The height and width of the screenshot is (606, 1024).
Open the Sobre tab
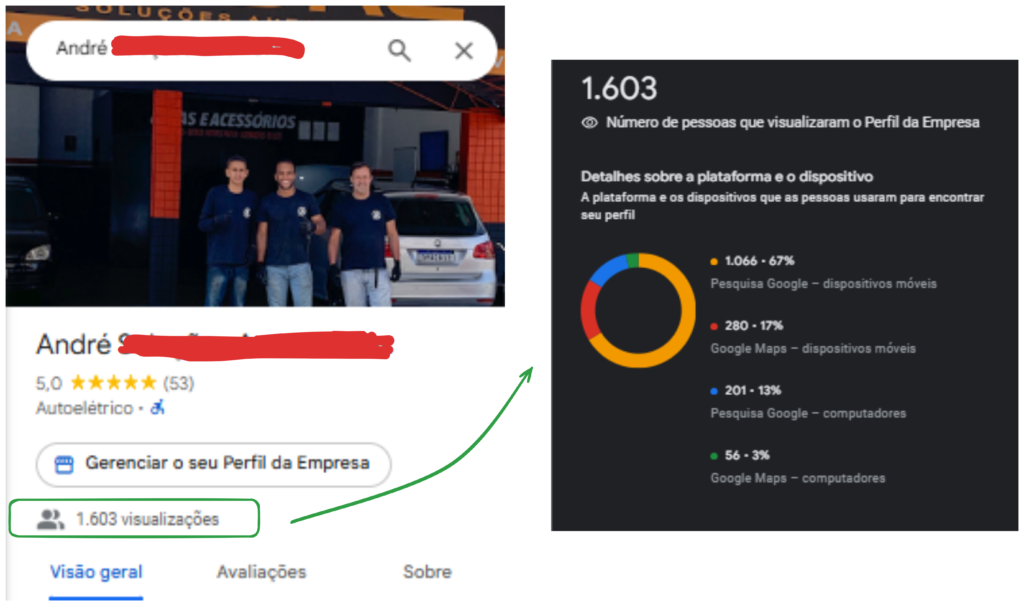[x=427, y=572]
